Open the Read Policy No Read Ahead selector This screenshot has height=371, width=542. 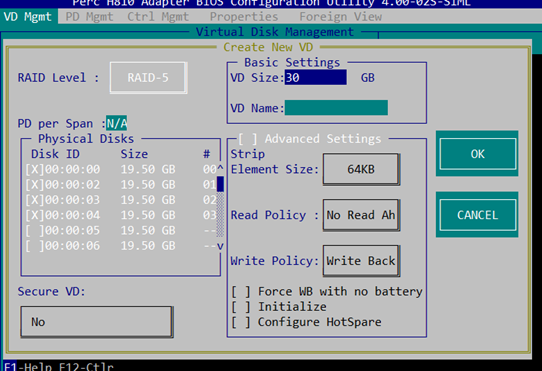pyautogui.click(x=361, y=215)
